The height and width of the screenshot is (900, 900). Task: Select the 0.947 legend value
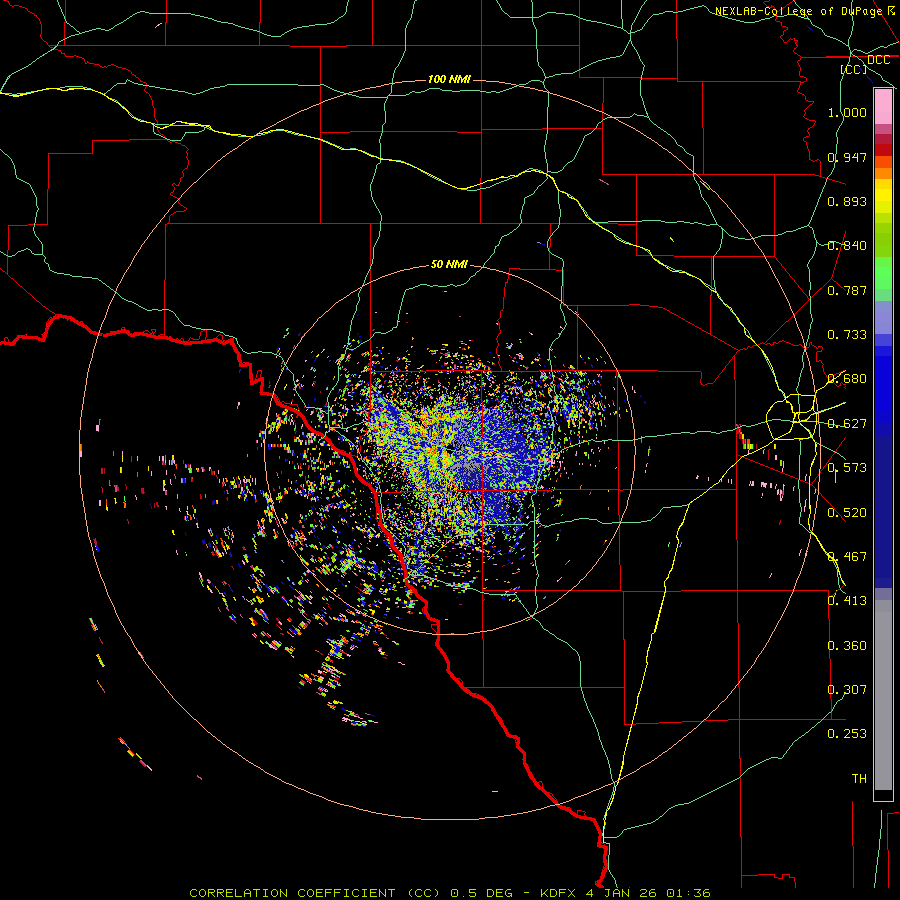pyautogui.click(x=847, y=157)
